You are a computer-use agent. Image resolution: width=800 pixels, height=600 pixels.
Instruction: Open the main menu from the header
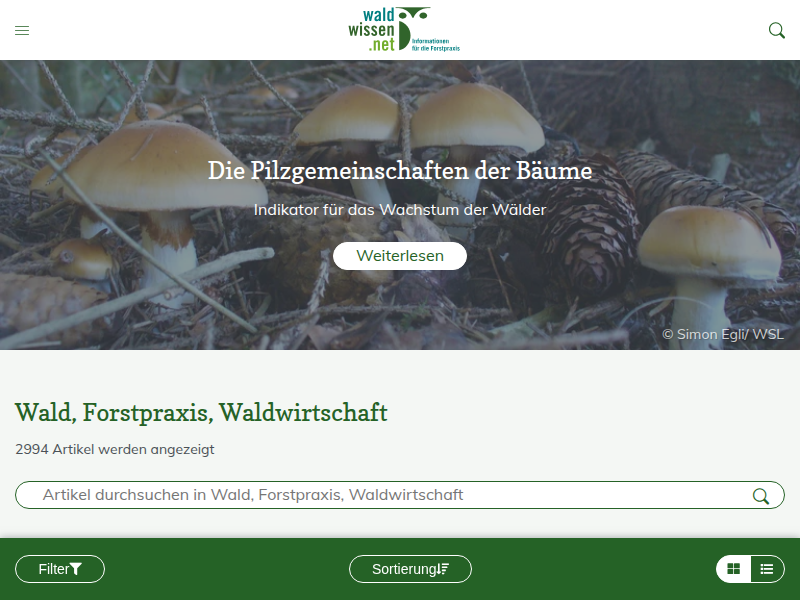(22, 30)
